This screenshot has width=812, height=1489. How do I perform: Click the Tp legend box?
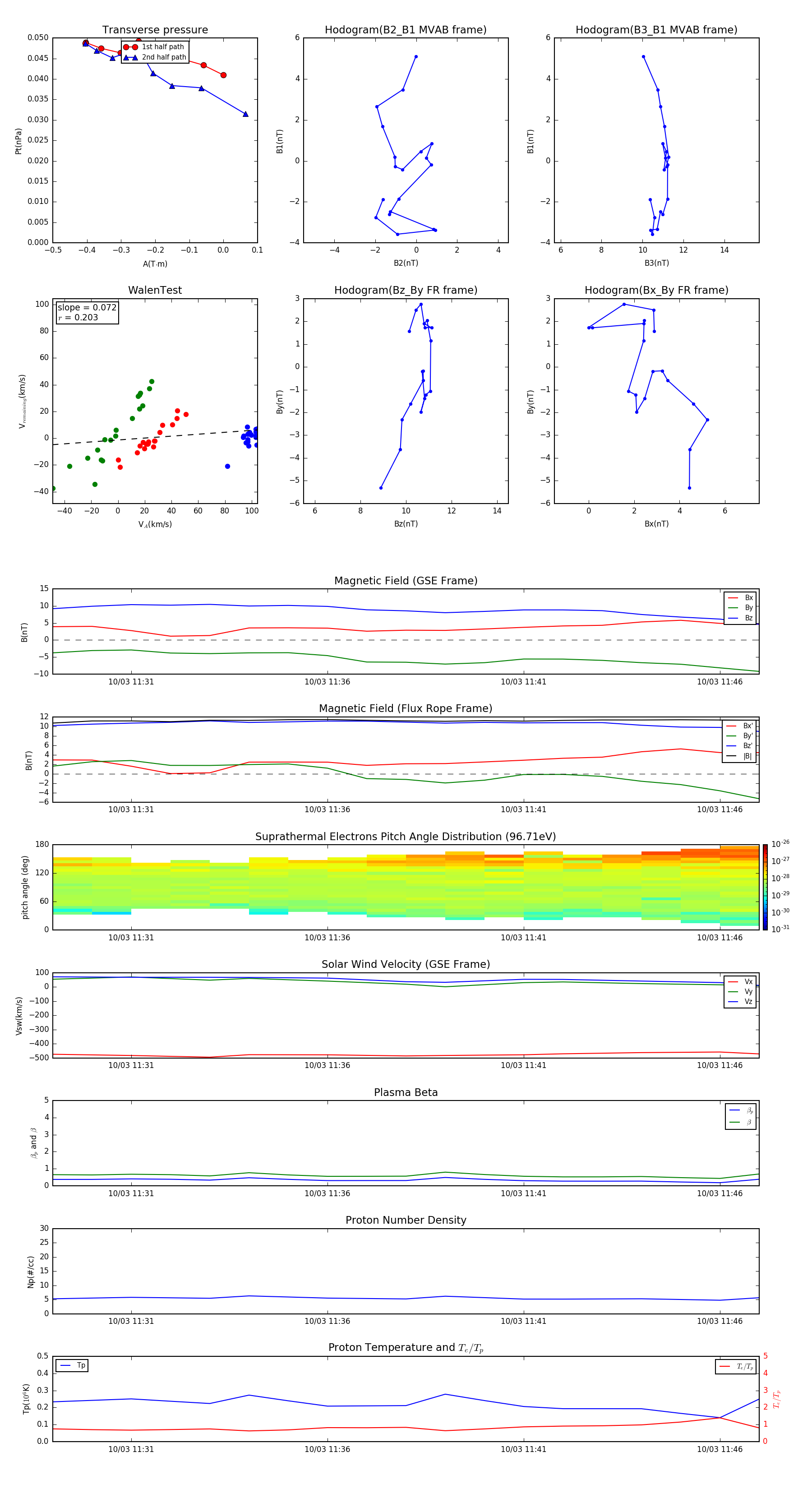coord(72,1366)
